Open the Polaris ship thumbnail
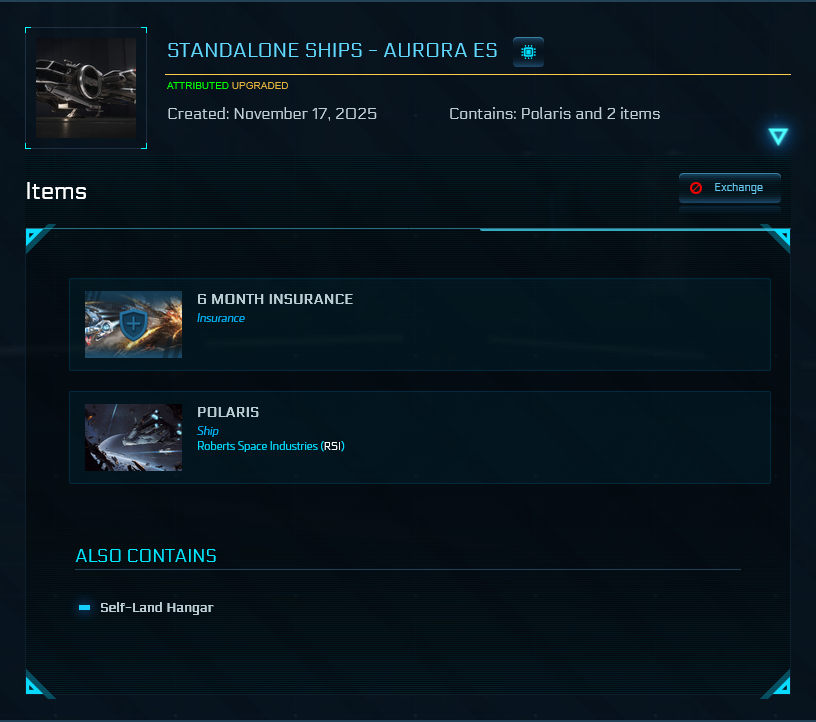The height and width of the screenshot is (722, 816). [x=133, y=437]
